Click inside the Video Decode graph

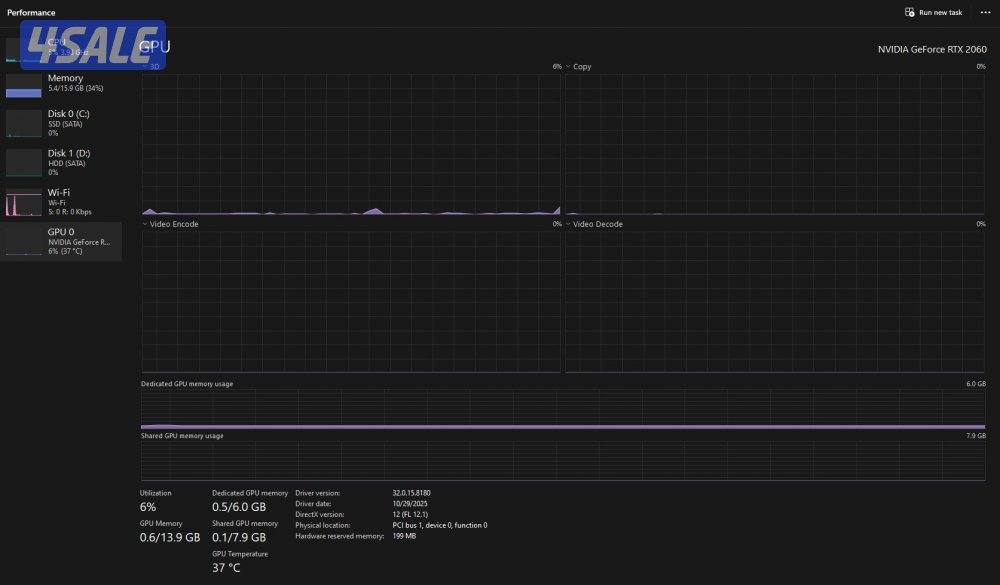pyautogui.click(x=775, y=301)
